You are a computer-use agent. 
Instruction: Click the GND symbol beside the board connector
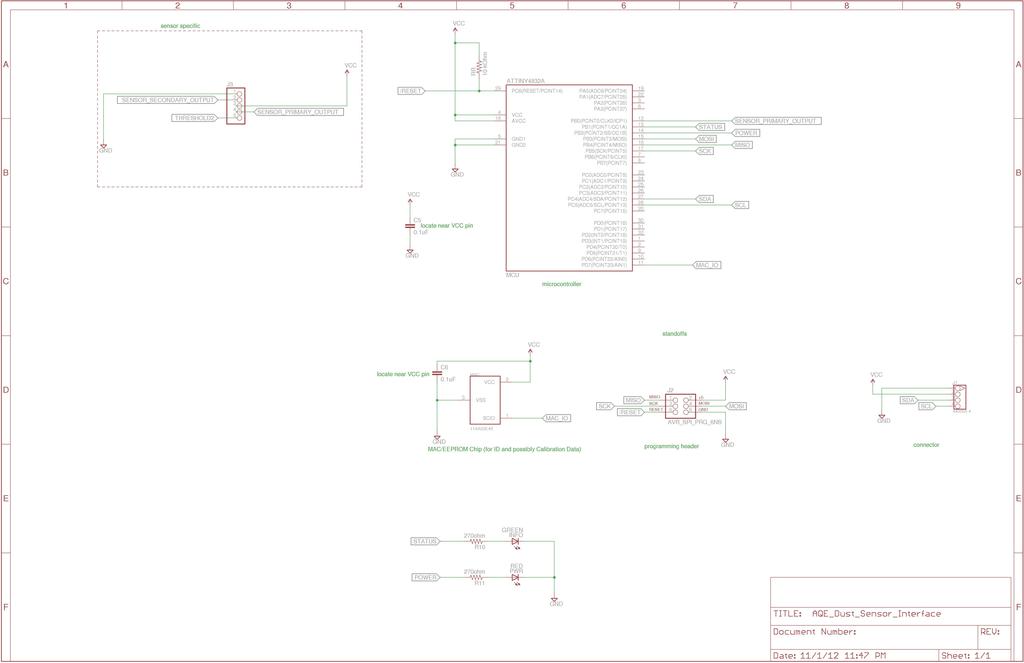tap(883, 419)
